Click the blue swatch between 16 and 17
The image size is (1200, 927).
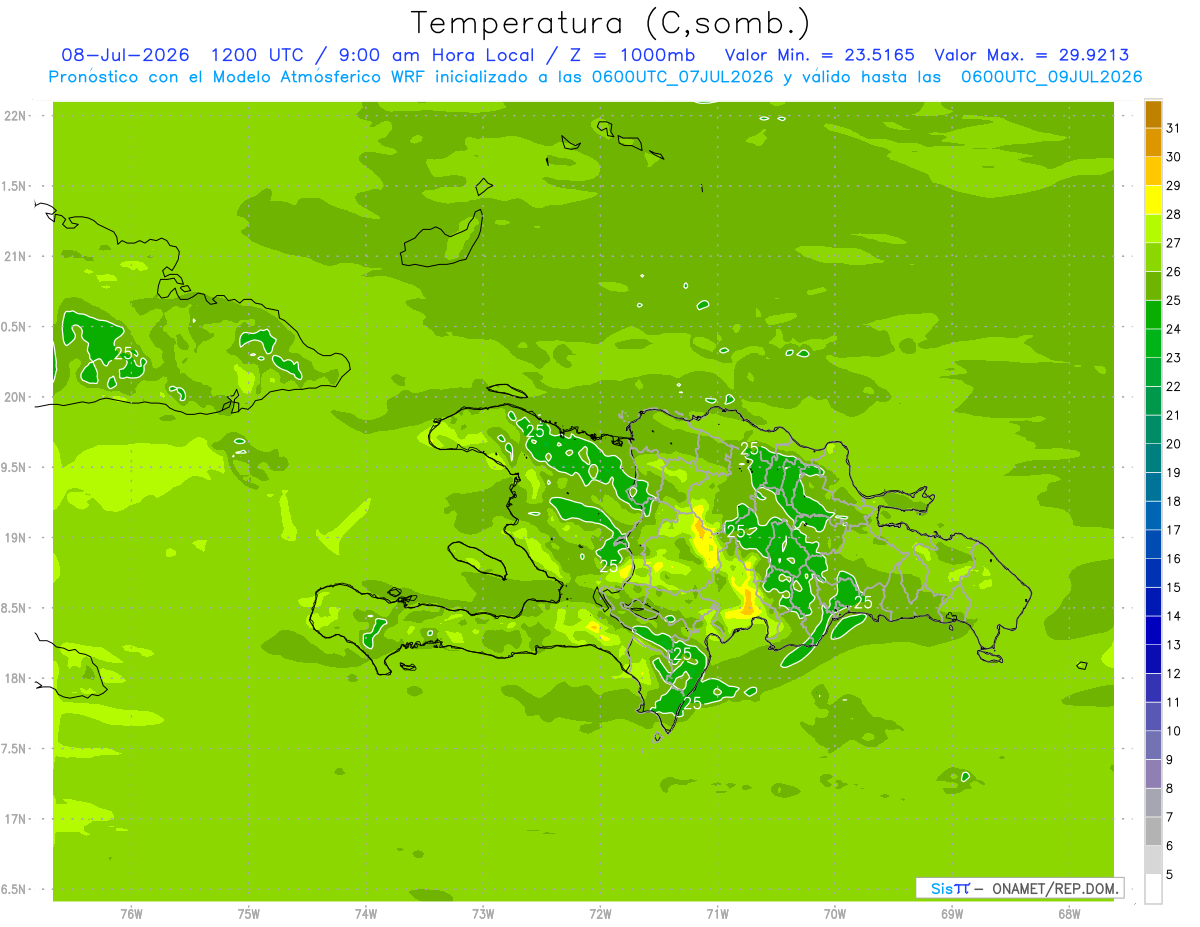coord(1153,544)
